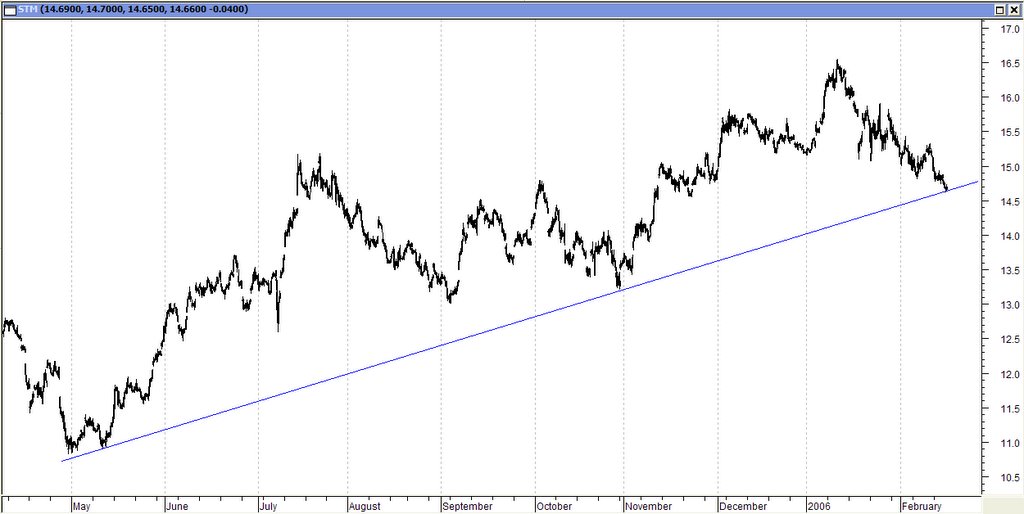Click the 2006 year axis label
1024x514 pixels.
(820, 506)
